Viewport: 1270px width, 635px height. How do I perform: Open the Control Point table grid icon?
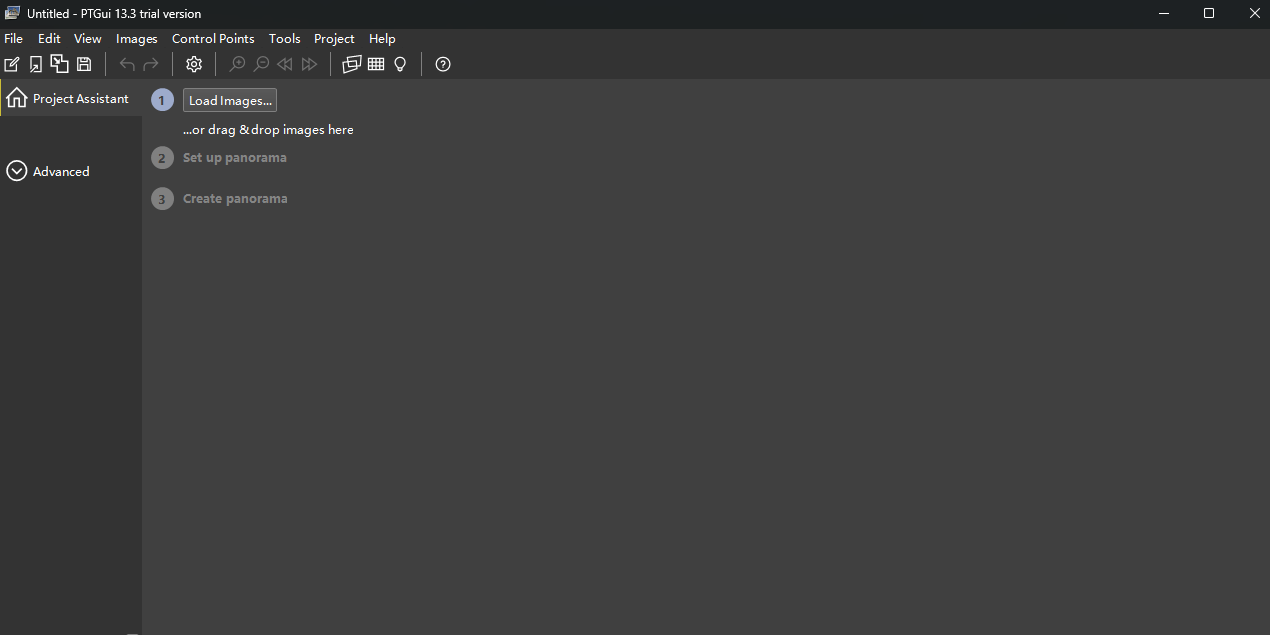[376, 64]
